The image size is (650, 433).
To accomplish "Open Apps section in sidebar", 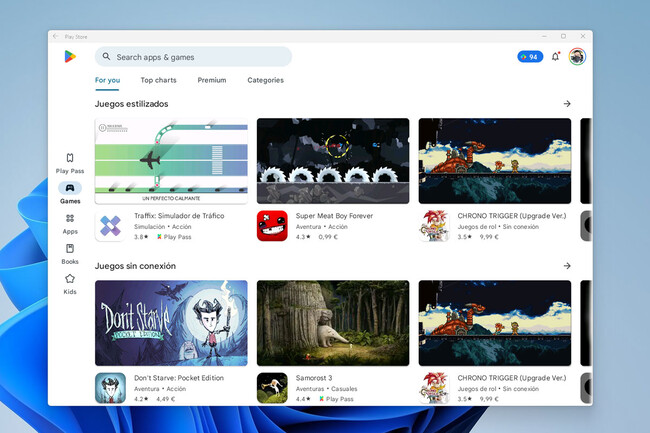I will pyautogui.click(x=70, y=224).
